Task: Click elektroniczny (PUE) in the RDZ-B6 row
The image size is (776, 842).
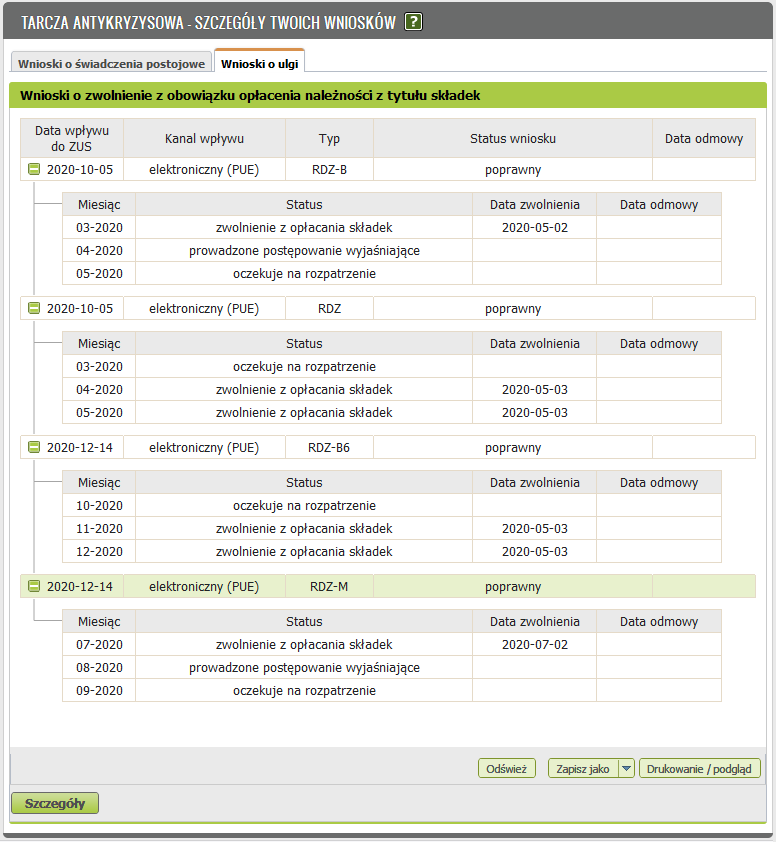Action: 204,447
